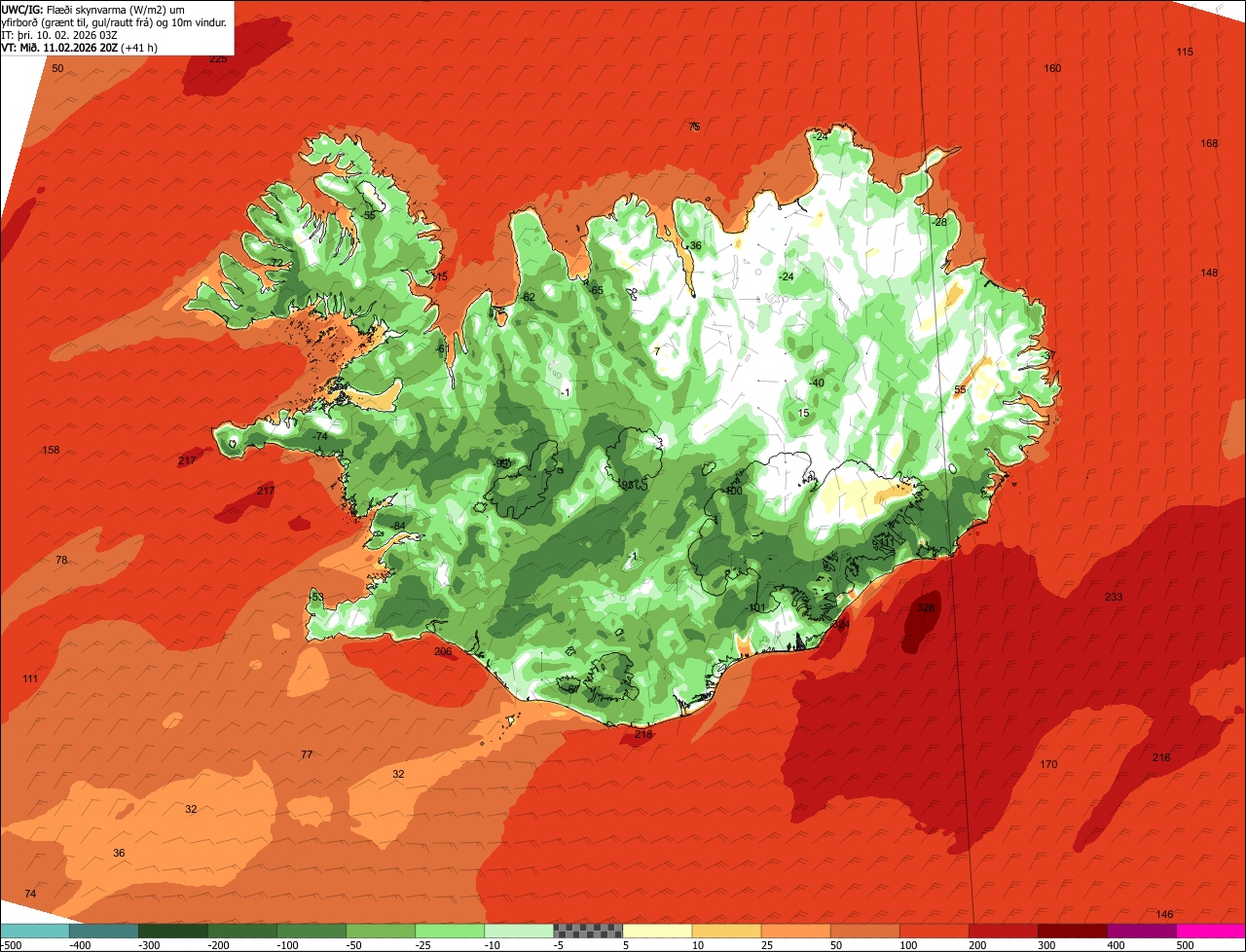The height and width of the screenshot is (952, 1246).
Task: Click the map value '225' in the dark patch
Action: tap(218, 59)
